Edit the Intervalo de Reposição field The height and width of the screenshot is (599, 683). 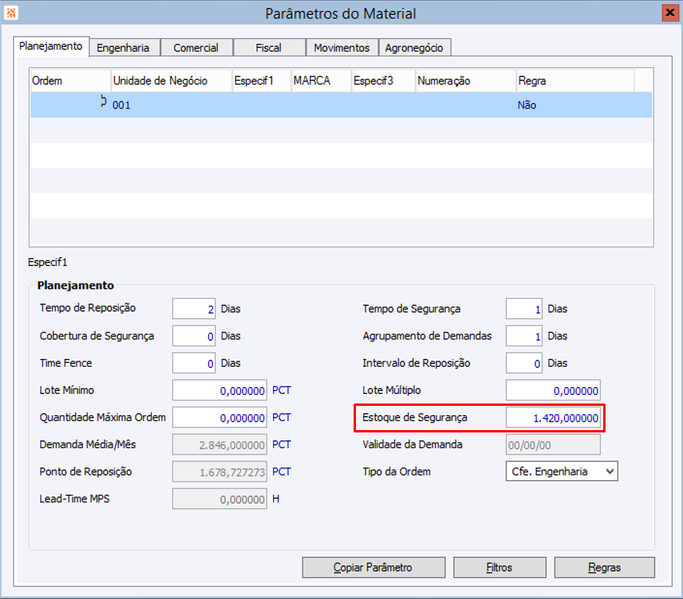(524, 363)
